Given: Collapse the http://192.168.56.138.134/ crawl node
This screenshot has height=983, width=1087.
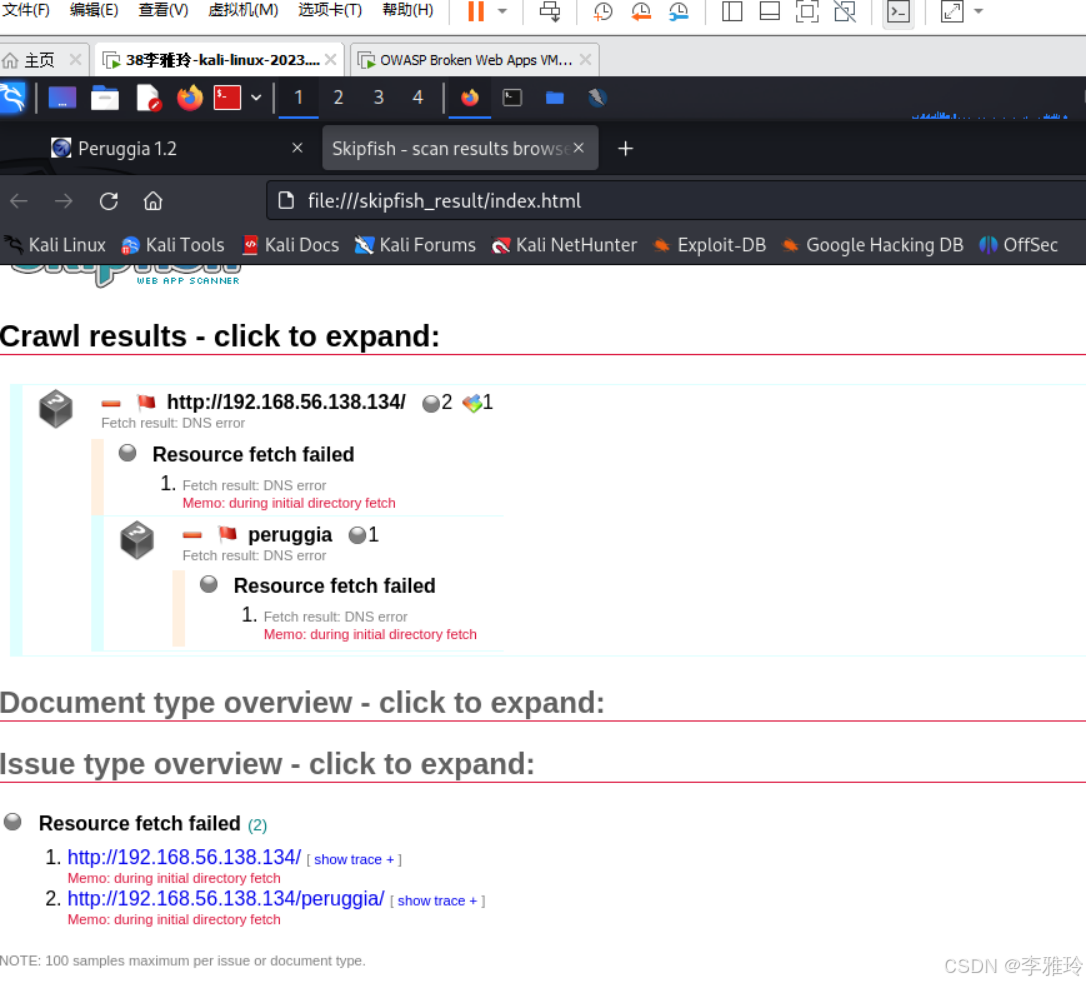Looking at the screenshot, I should [111, 403].
